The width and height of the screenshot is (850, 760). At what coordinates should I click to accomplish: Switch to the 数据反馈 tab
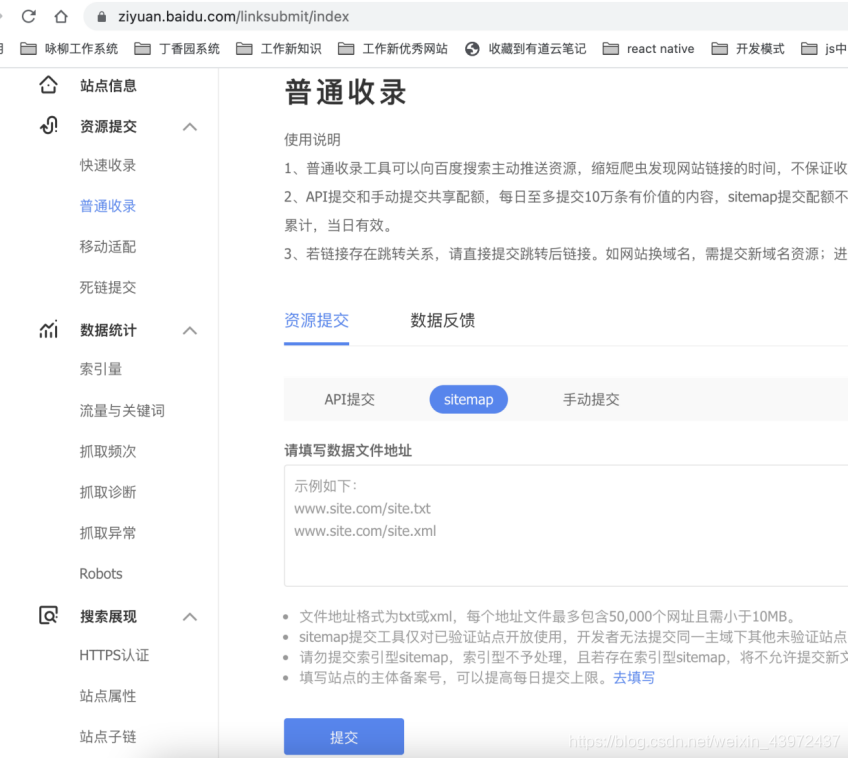[x=442, y=320]
